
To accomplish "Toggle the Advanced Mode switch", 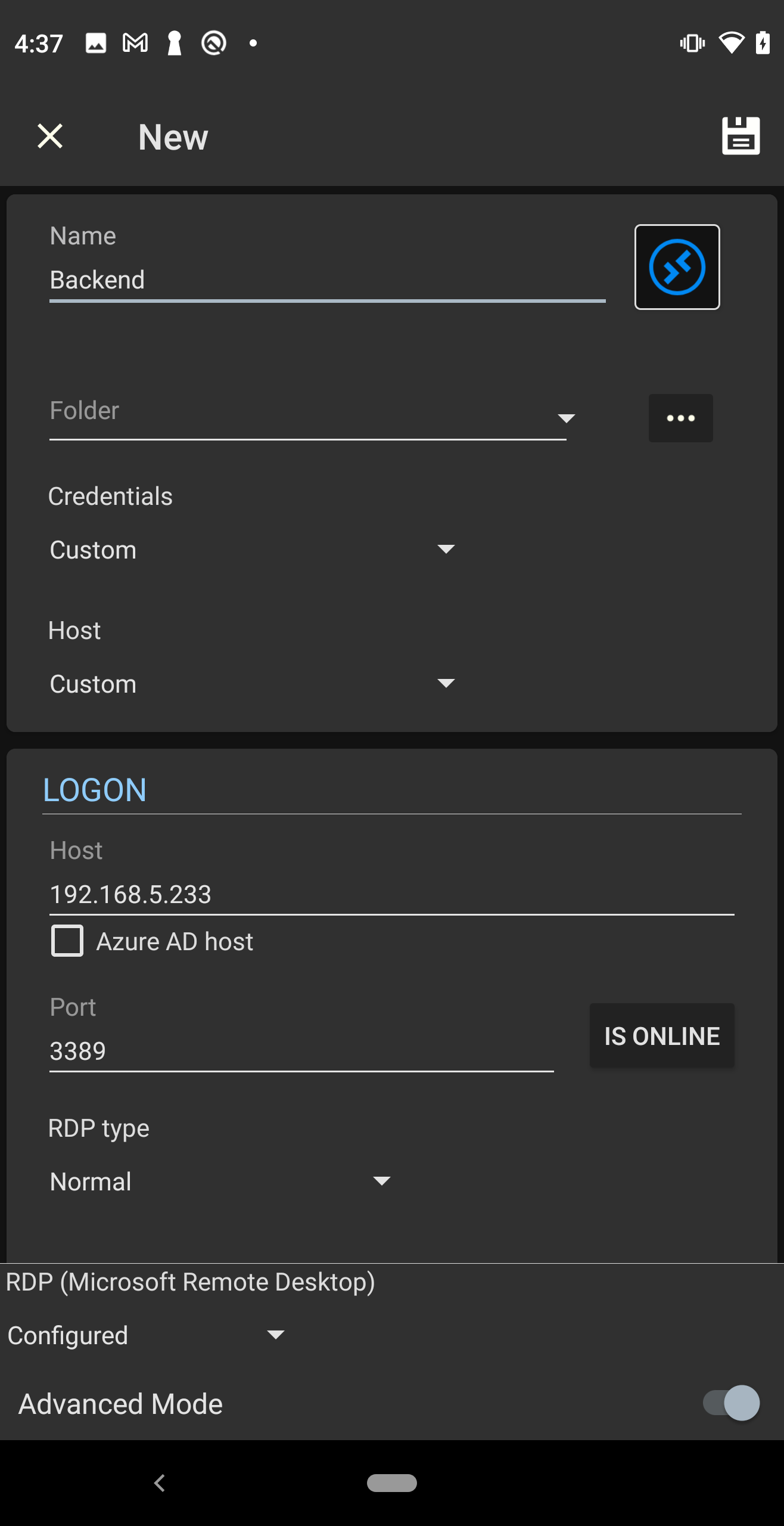I will click(x=731, y=1403).
